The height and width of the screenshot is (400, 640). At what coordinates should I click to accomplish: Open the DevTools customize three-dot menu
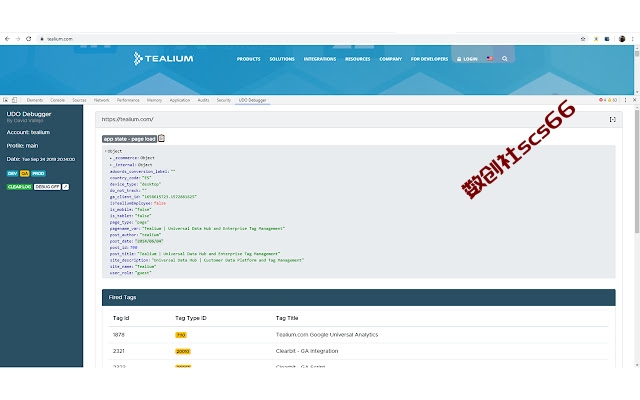coord(625,100)
